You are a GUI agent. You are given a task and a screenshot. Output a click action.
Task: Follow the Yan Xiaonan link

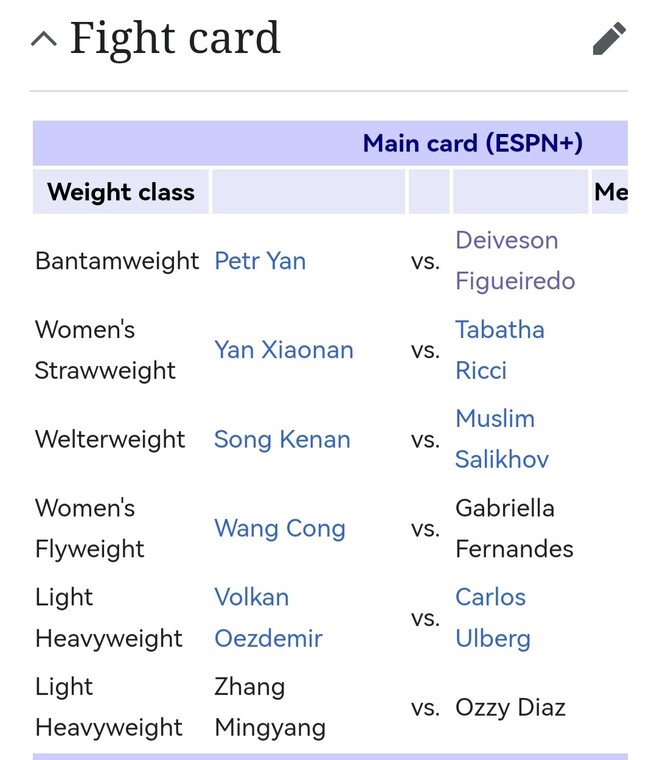pyautogui.click(x=284, y=350)
